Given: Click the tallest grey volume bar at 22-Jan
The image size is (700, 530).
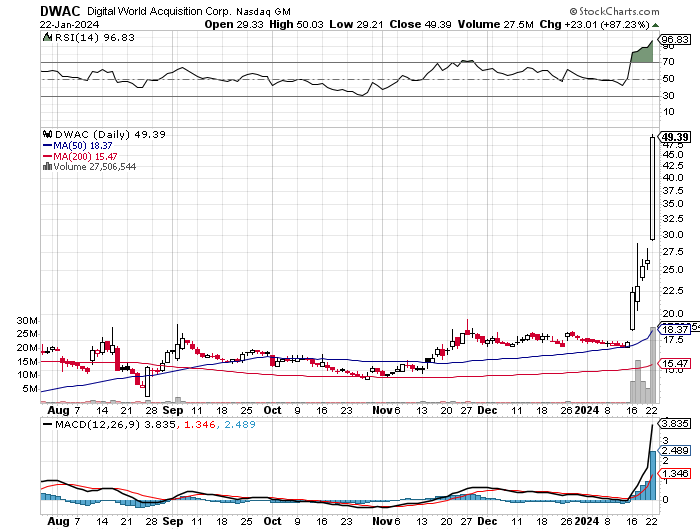Looking at the screenshot, I should pos(652,365).
